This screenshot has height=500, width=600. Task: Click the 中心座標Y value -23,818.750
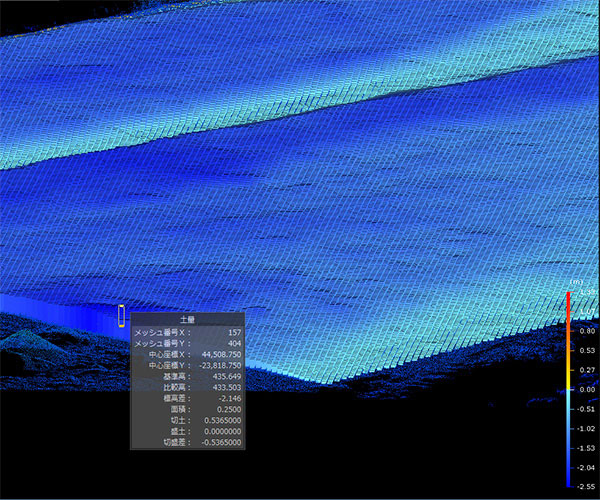(221, 365)
